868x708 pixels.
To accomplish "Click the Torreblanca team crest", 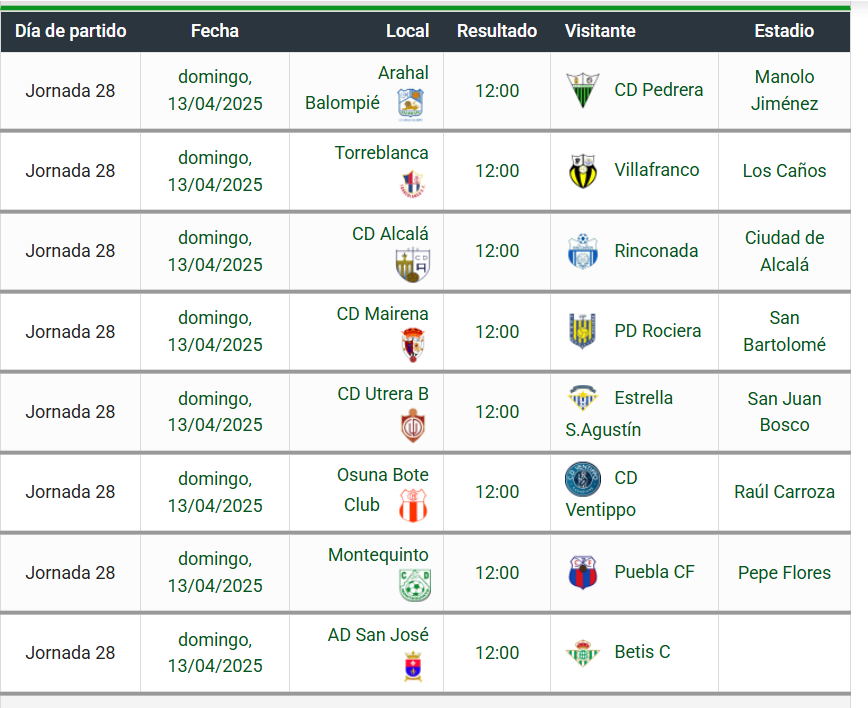I will point(412,184).
